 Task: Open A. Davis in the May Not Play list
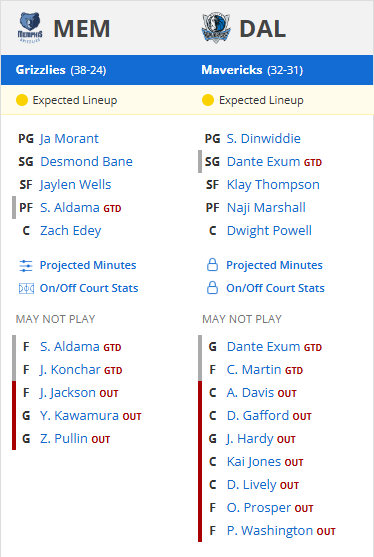pos(250,393)
